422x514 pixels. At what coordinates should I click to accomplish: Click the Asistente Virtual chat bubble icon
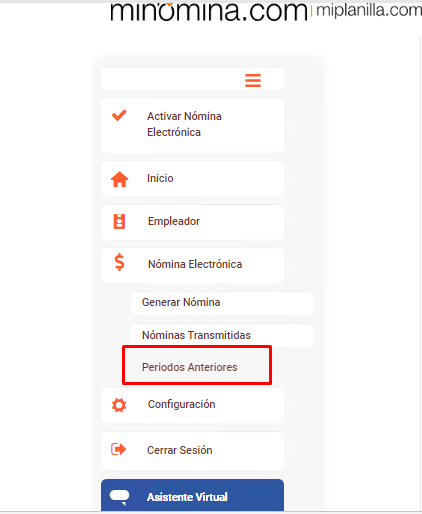point(119,497)
